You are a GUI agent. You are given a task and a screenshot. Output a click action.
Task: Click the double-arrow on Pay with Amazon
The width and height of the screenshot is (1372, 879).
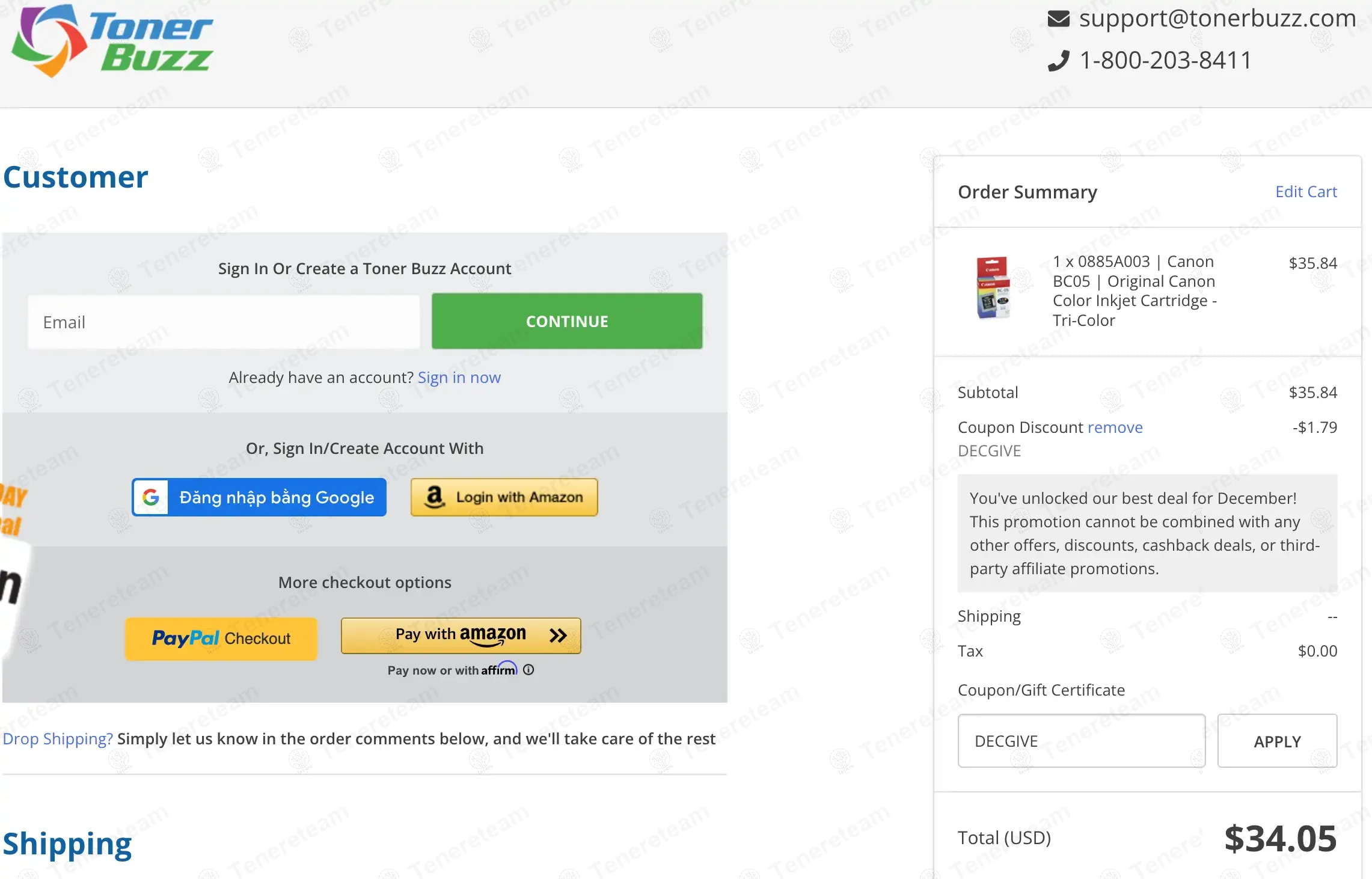(x=558, y=636)
